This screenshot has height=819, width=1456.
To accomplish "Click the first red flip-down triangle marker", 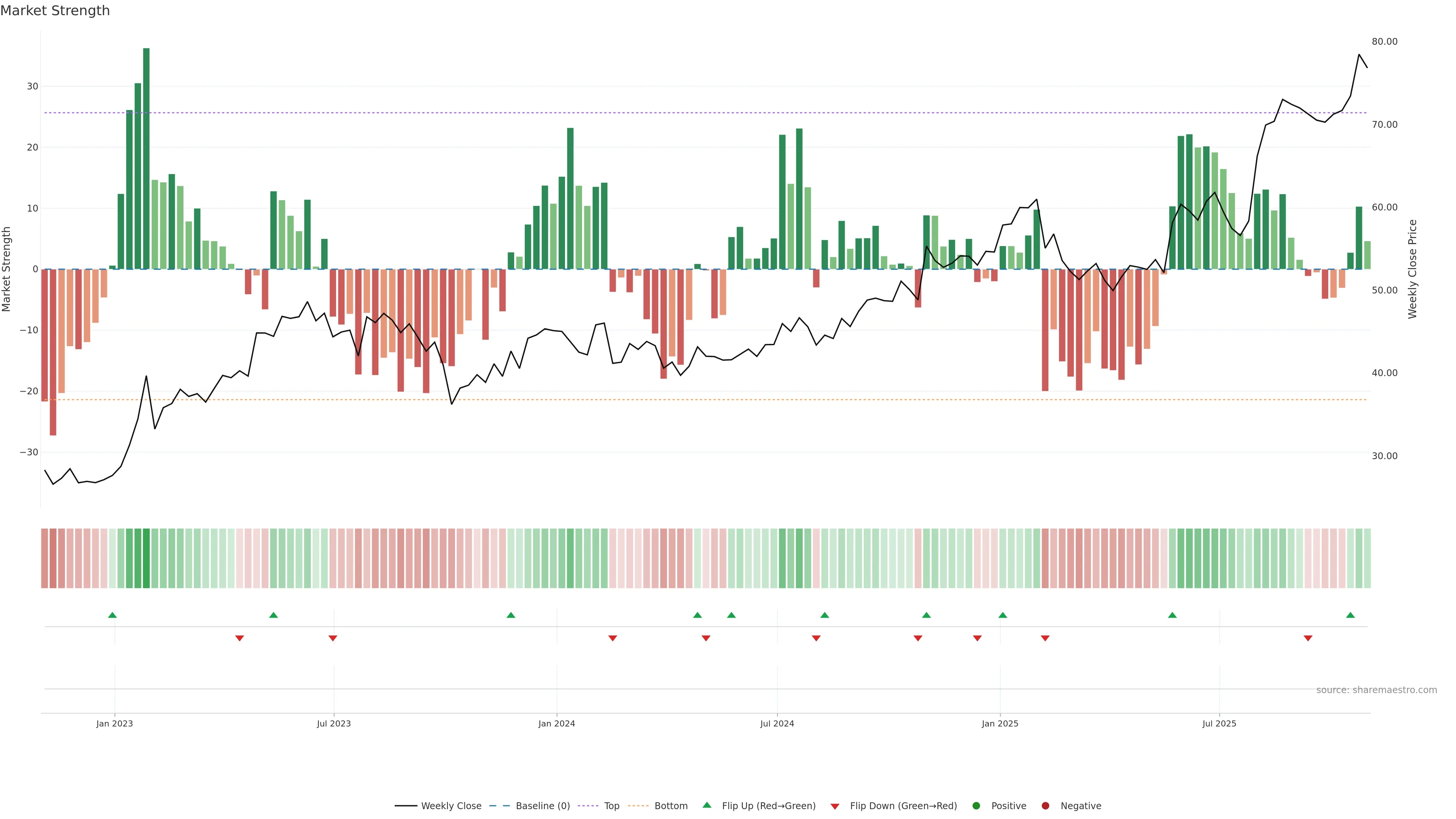I will 240,638.
